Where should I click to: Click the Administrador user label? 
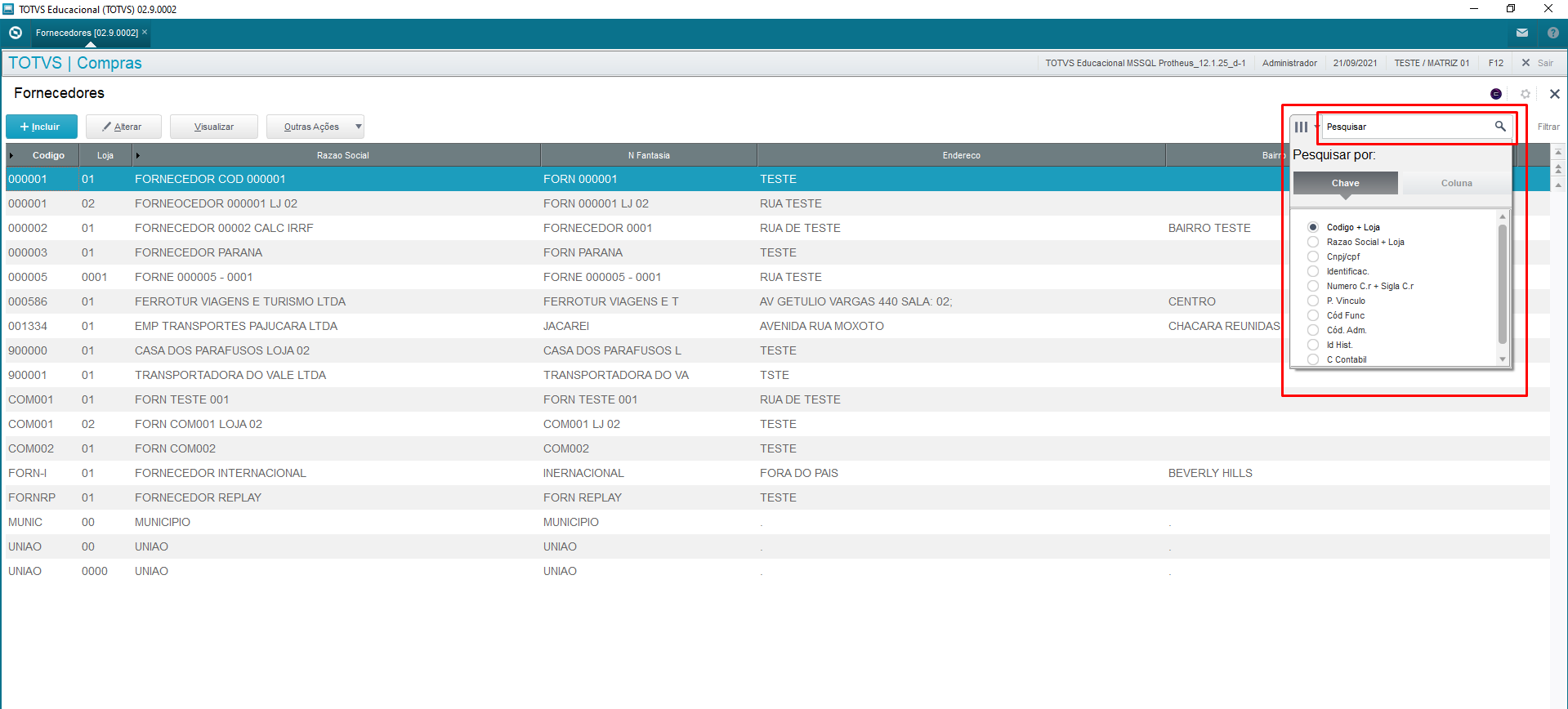coord(1289,63)
